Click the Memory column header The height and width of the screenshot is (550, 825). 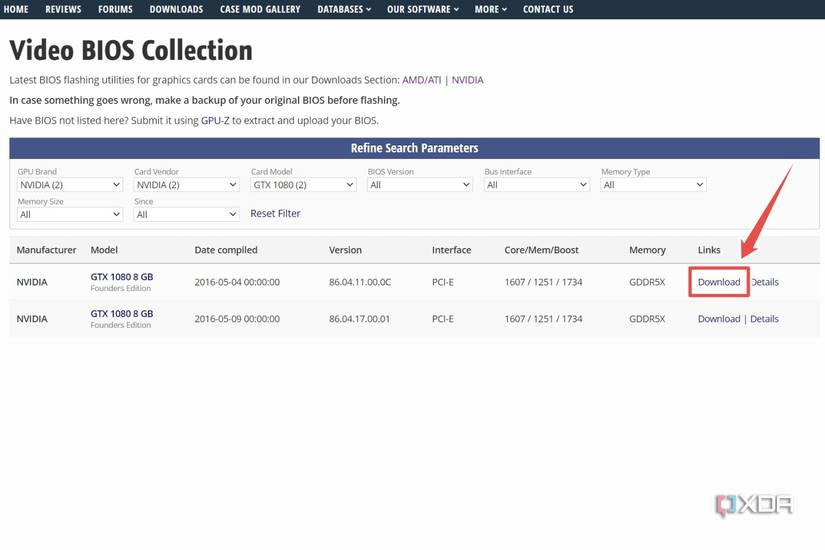click(x=647, y=250)
